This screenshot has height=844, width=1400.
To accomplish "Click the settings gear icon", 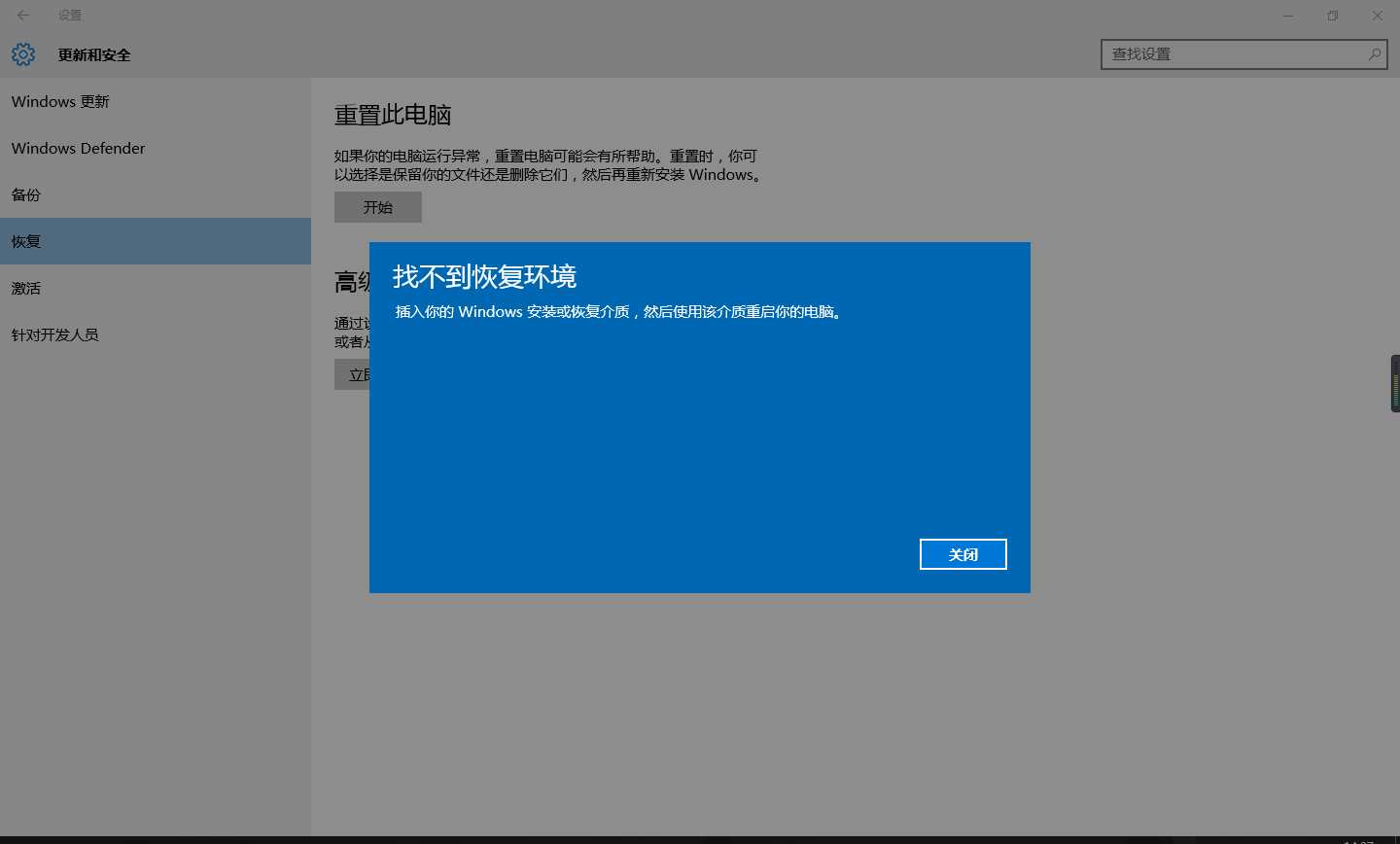I will coord(23,54).
